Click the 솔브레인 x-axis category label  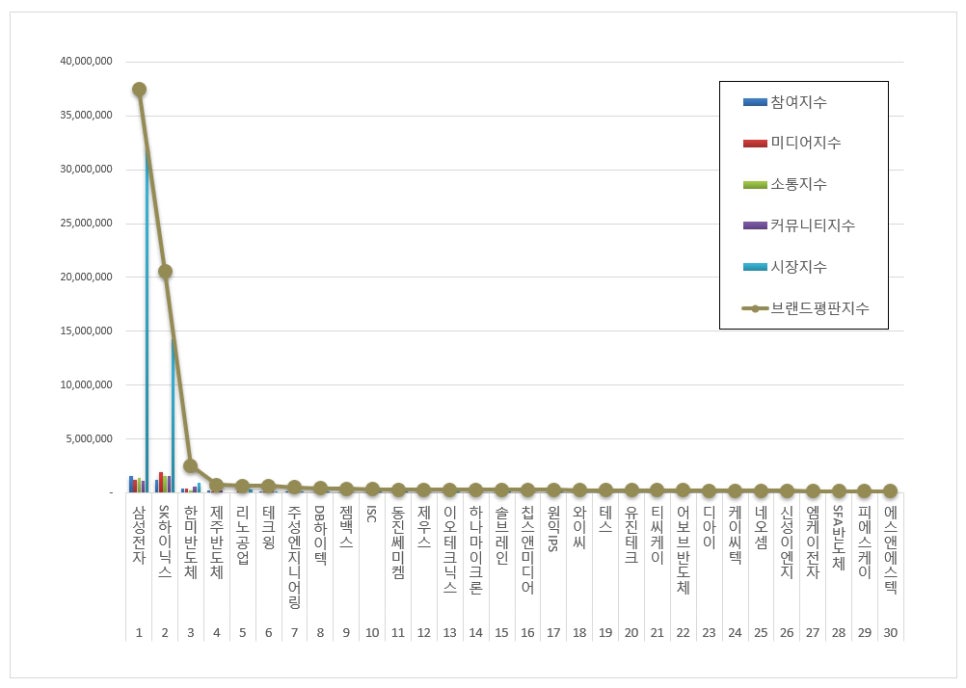pos(501,535)
